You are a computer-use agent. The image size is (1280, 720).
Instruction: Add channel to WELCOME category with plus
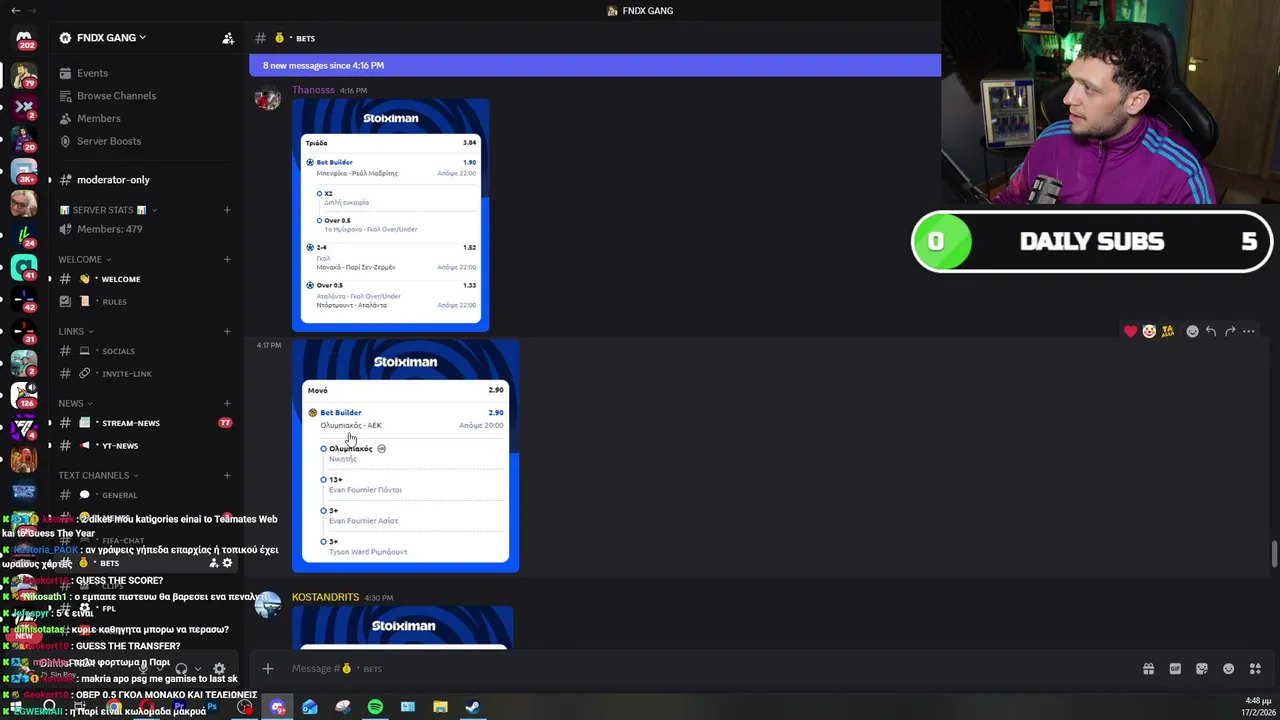227,259
